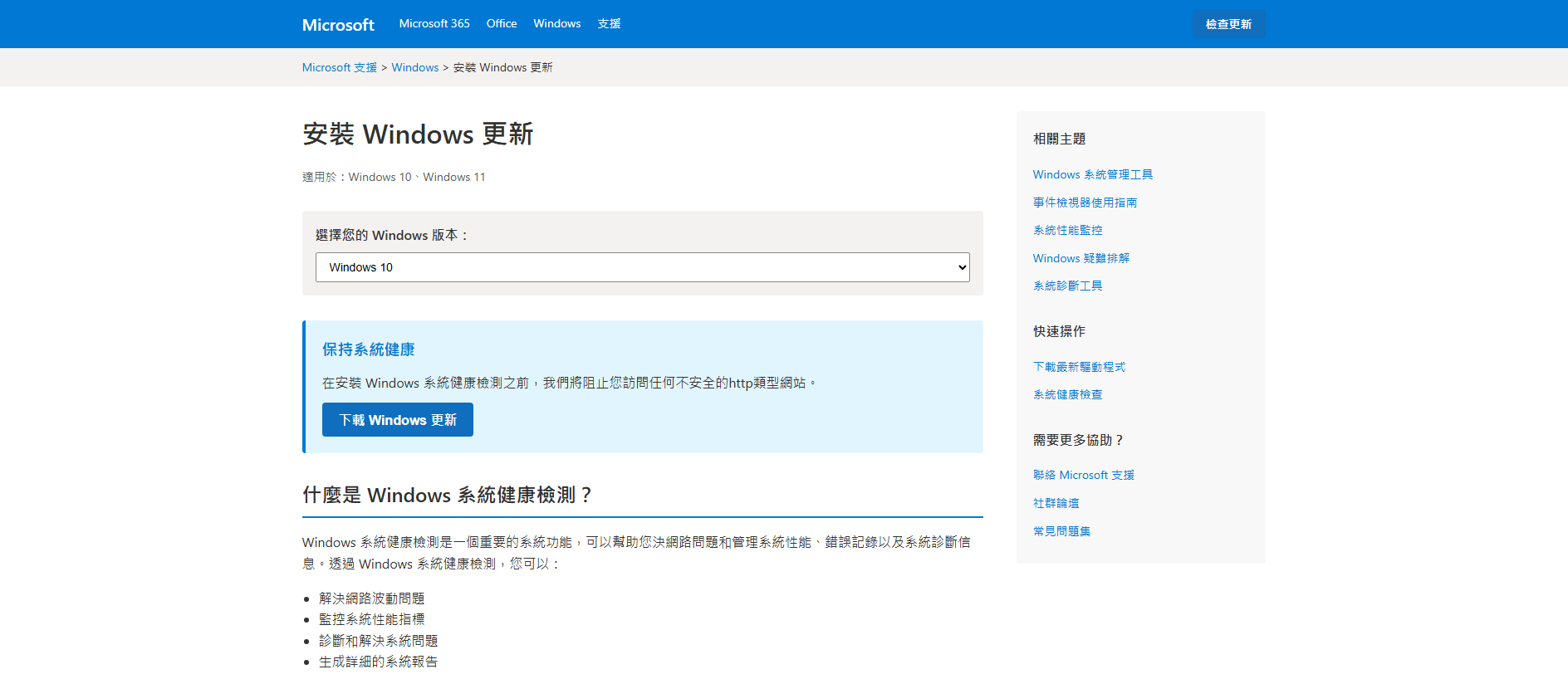
Task: Click the 檢查更新 button
Action: pyautogui.click(x=1229, y=24)
